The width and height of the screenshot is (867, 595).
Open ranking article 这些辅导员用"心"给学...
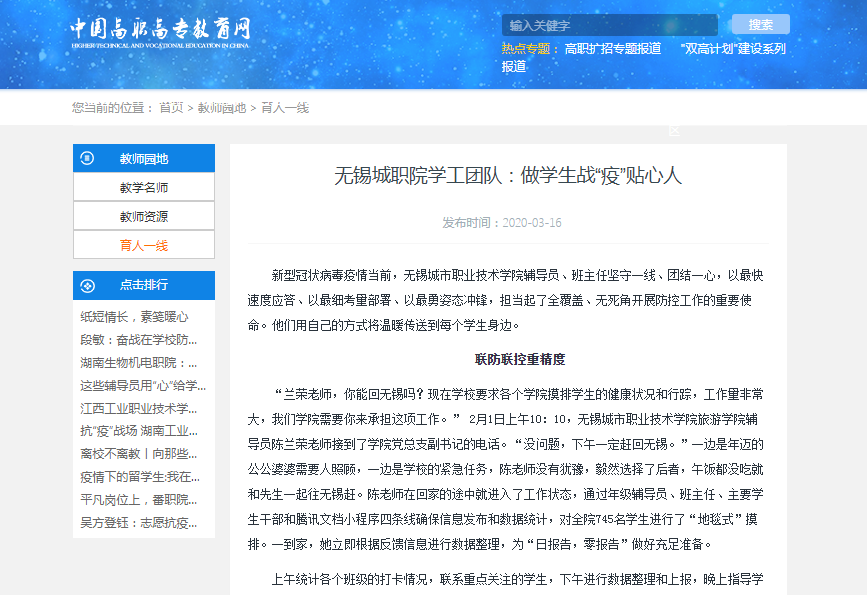pos(143,385)
